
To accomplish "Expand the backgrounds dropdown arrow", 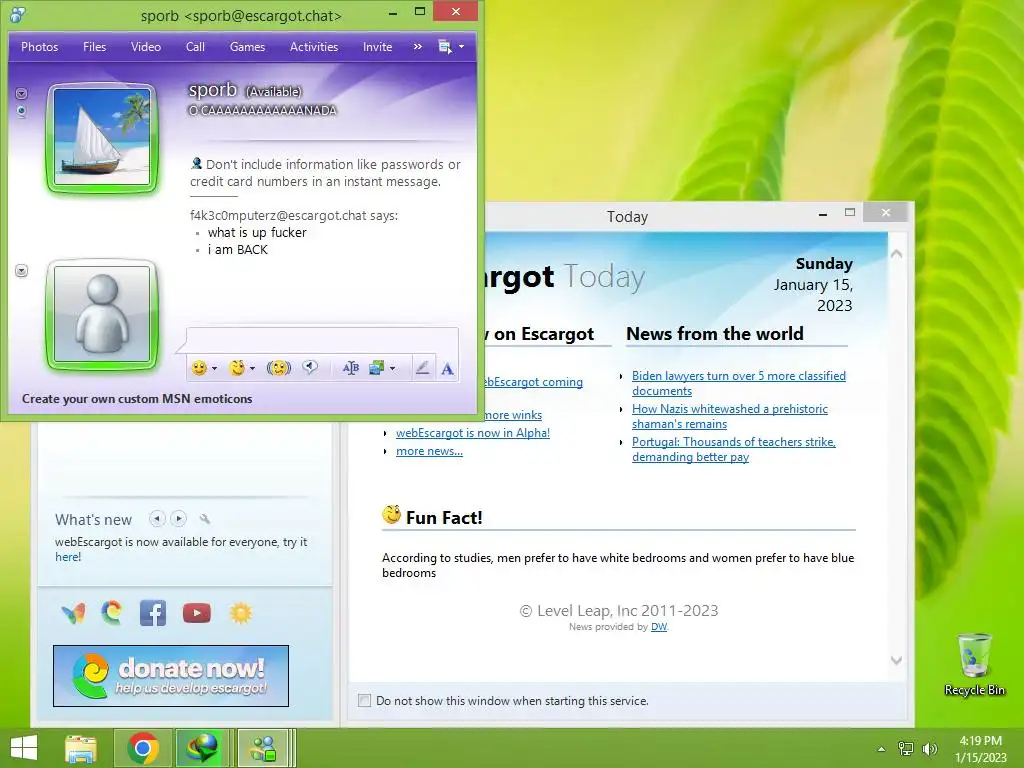I will [392, 369].
